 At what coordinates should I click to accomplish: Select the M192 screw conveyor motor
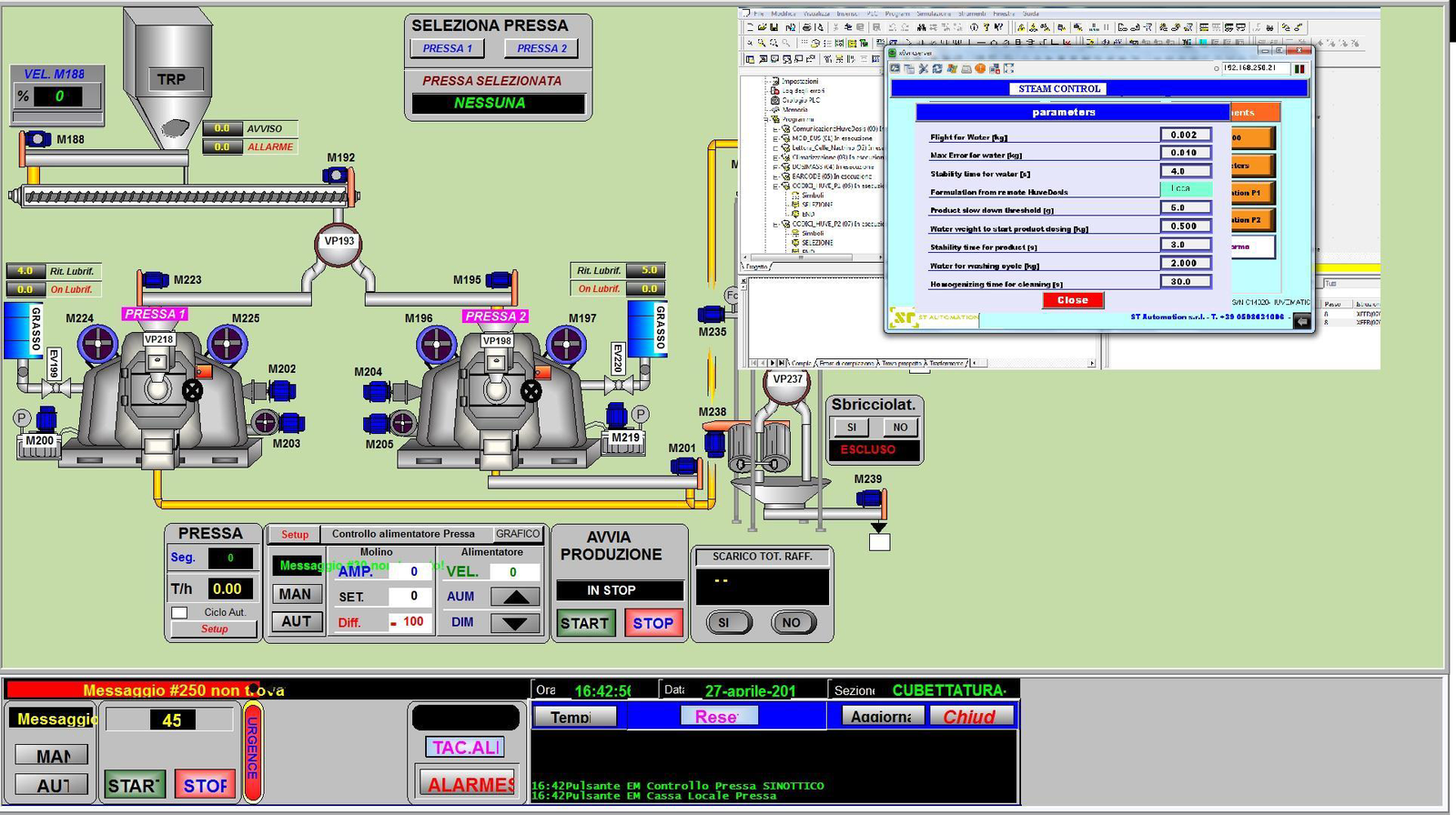coord(335,174)
